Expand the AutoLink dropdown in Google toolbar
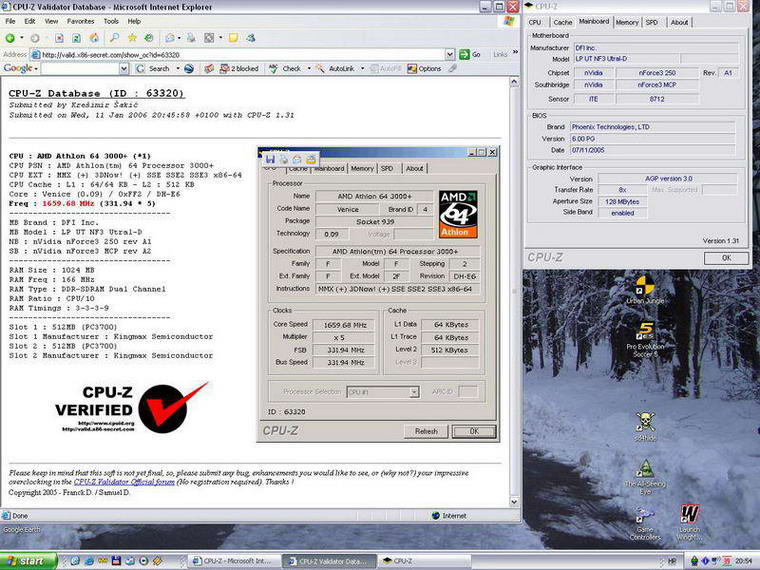The height and width of the screenshot is (570, 760). point(361,69)
